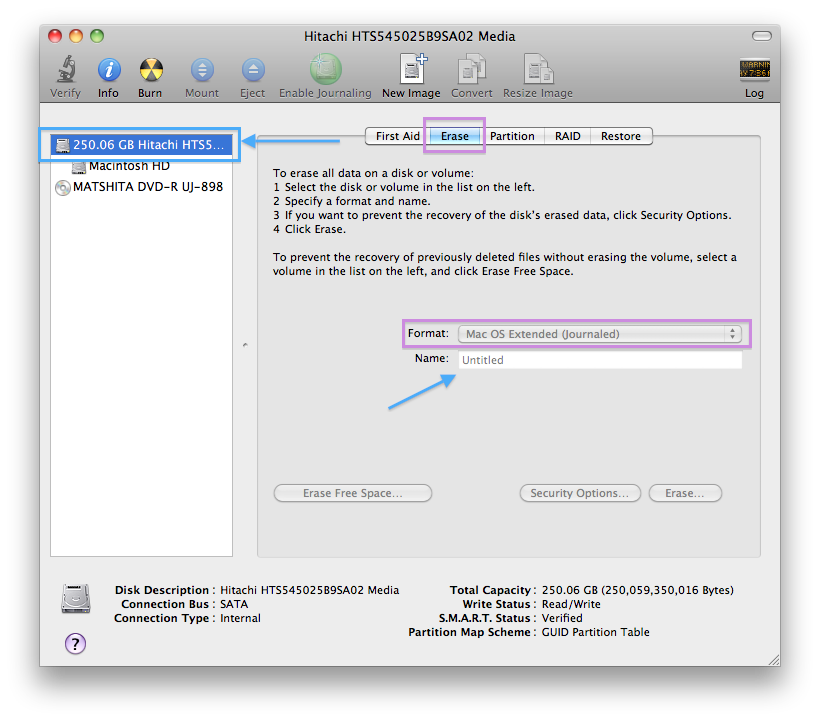820x721 pixels.
Task: Select the 250.06 GB Hitachi disk
Action: (x=141, y=145)
